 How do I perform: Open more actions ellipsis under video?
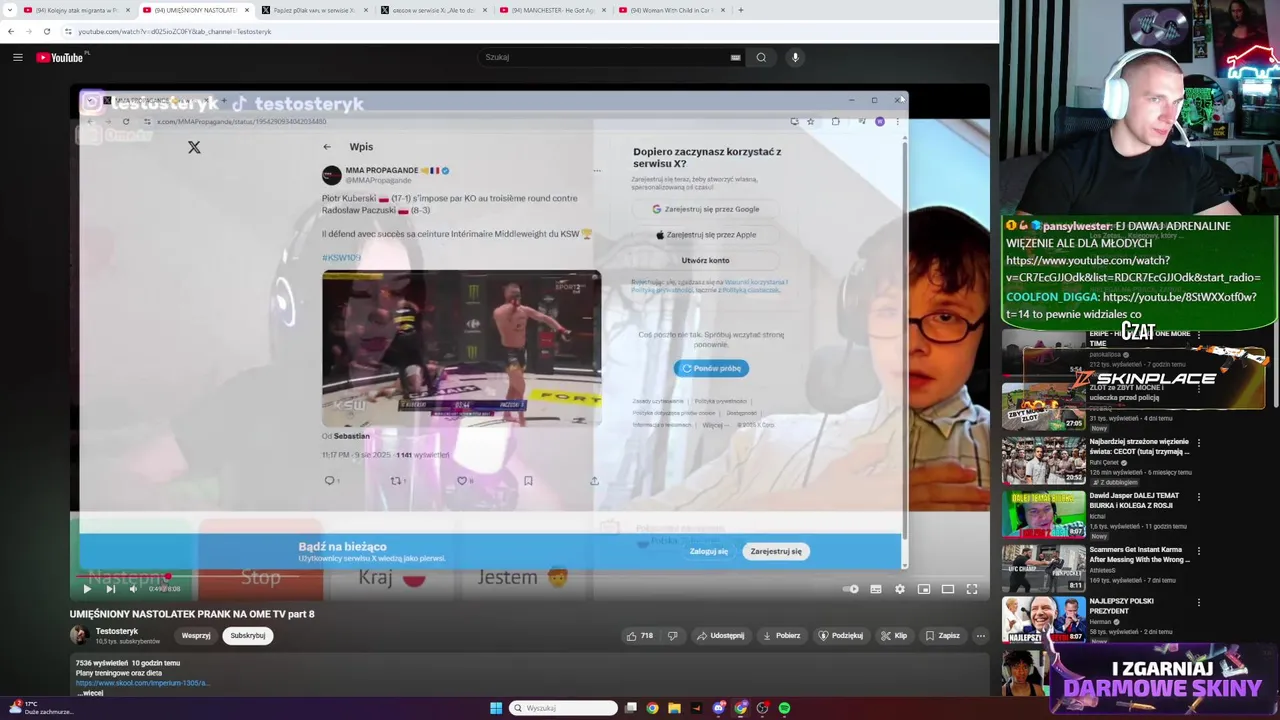point(980,635)
